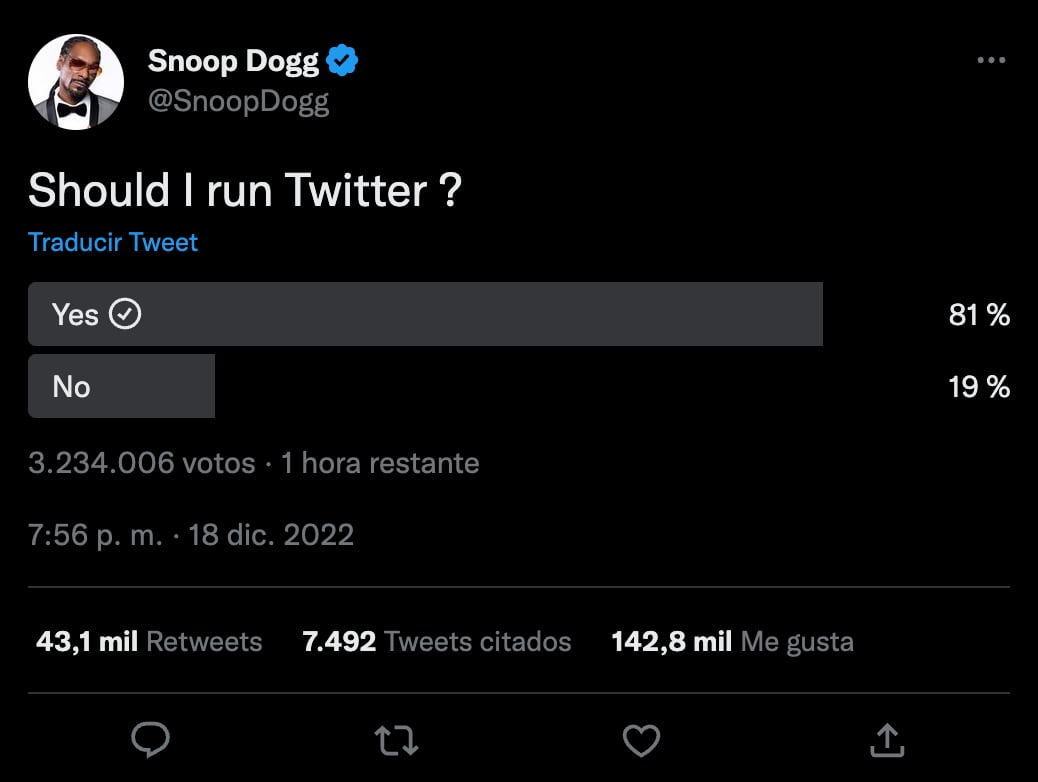This screenshot has height=782, width=1038.
Task: Retweet this poll with the arrows icon
Action: pyautogui.click(x=396, y=741)
